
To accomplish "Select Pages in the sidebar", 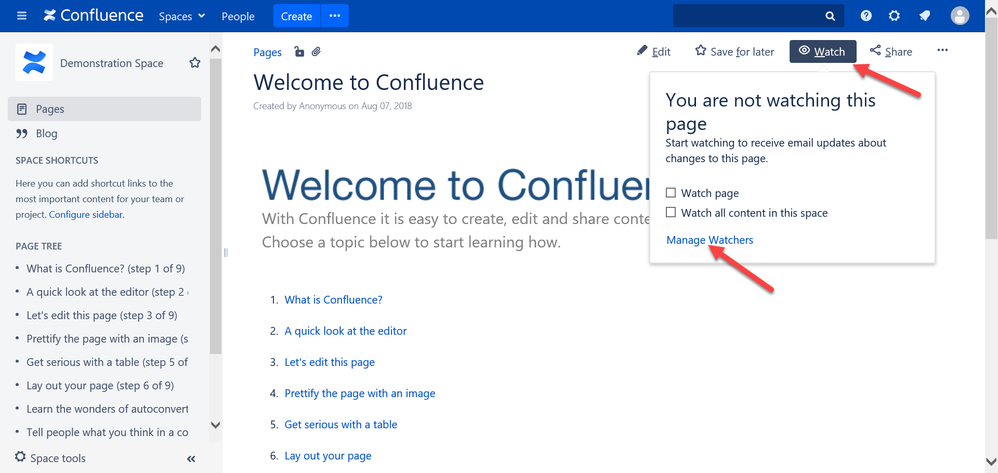I will click(x=104, y=109).
